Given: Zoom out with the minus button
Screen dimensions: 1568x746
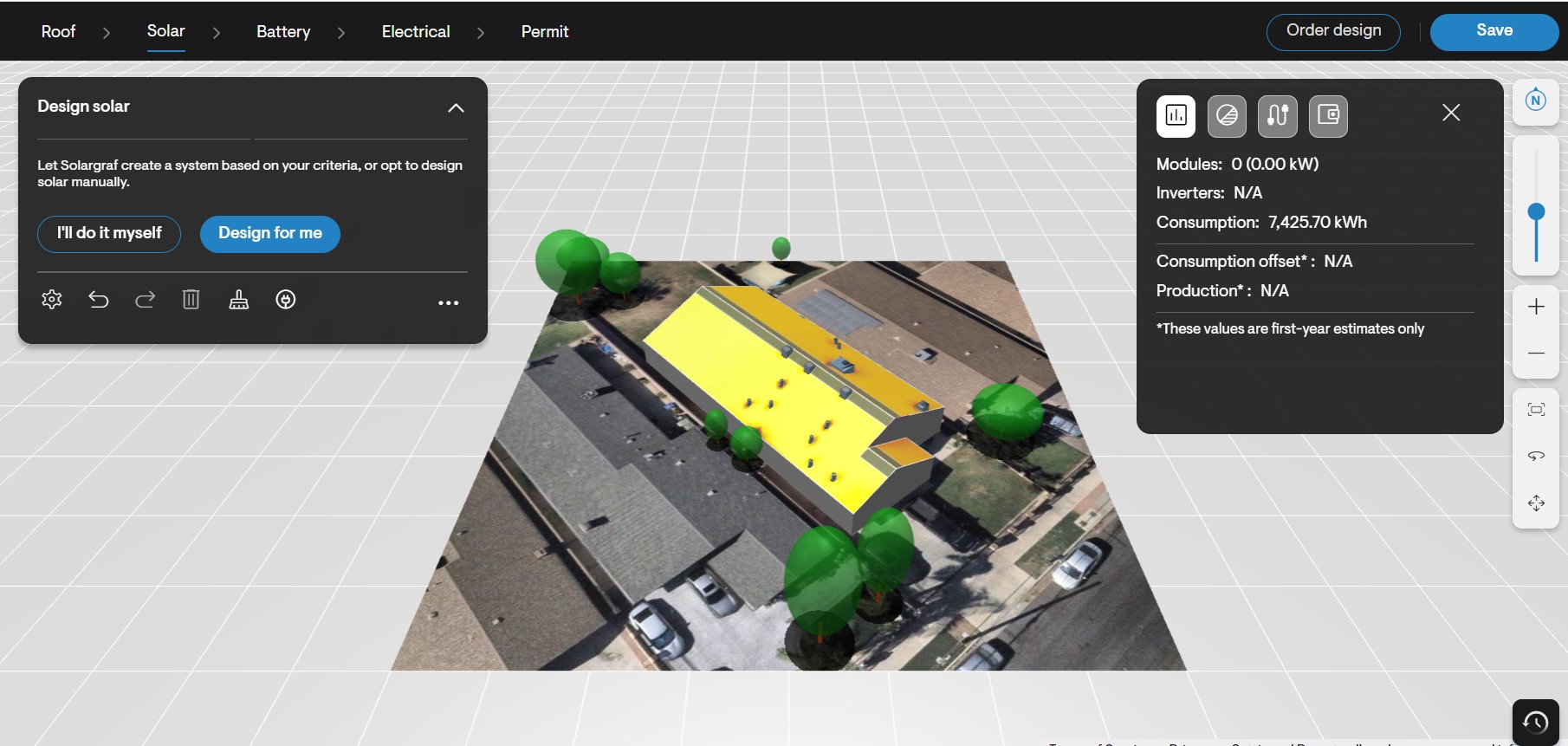Looking at the screenshot, I should (1536, 354).
